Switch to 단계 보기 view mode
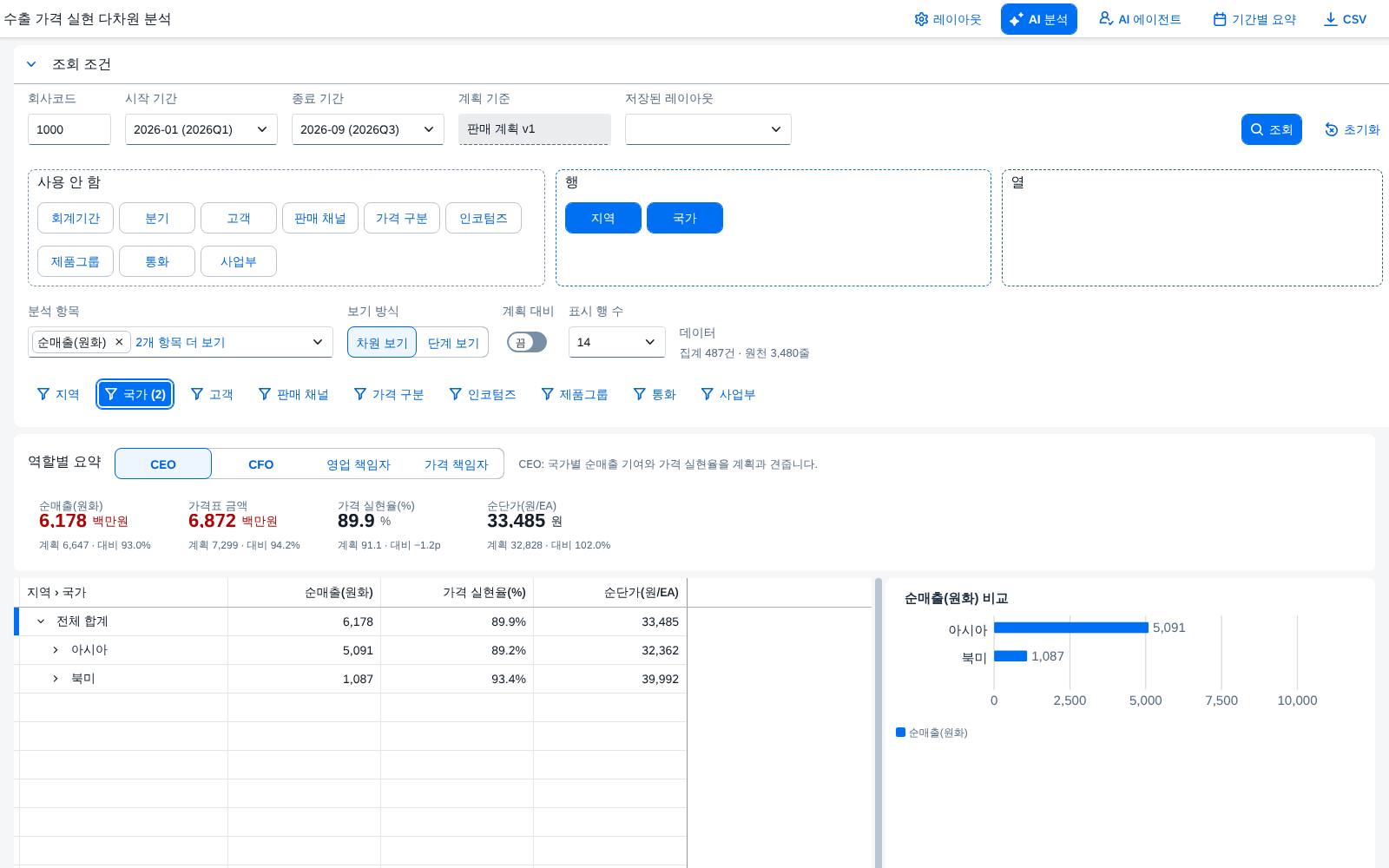The width and height of the screenshot is (1389, 868). 453,342
